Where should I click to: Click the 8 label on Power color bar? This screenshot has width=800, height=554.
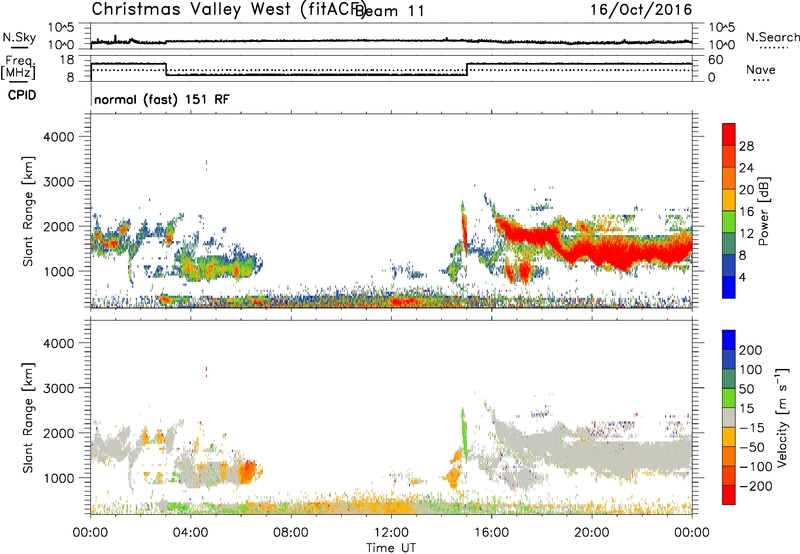(x=743, y=255)
